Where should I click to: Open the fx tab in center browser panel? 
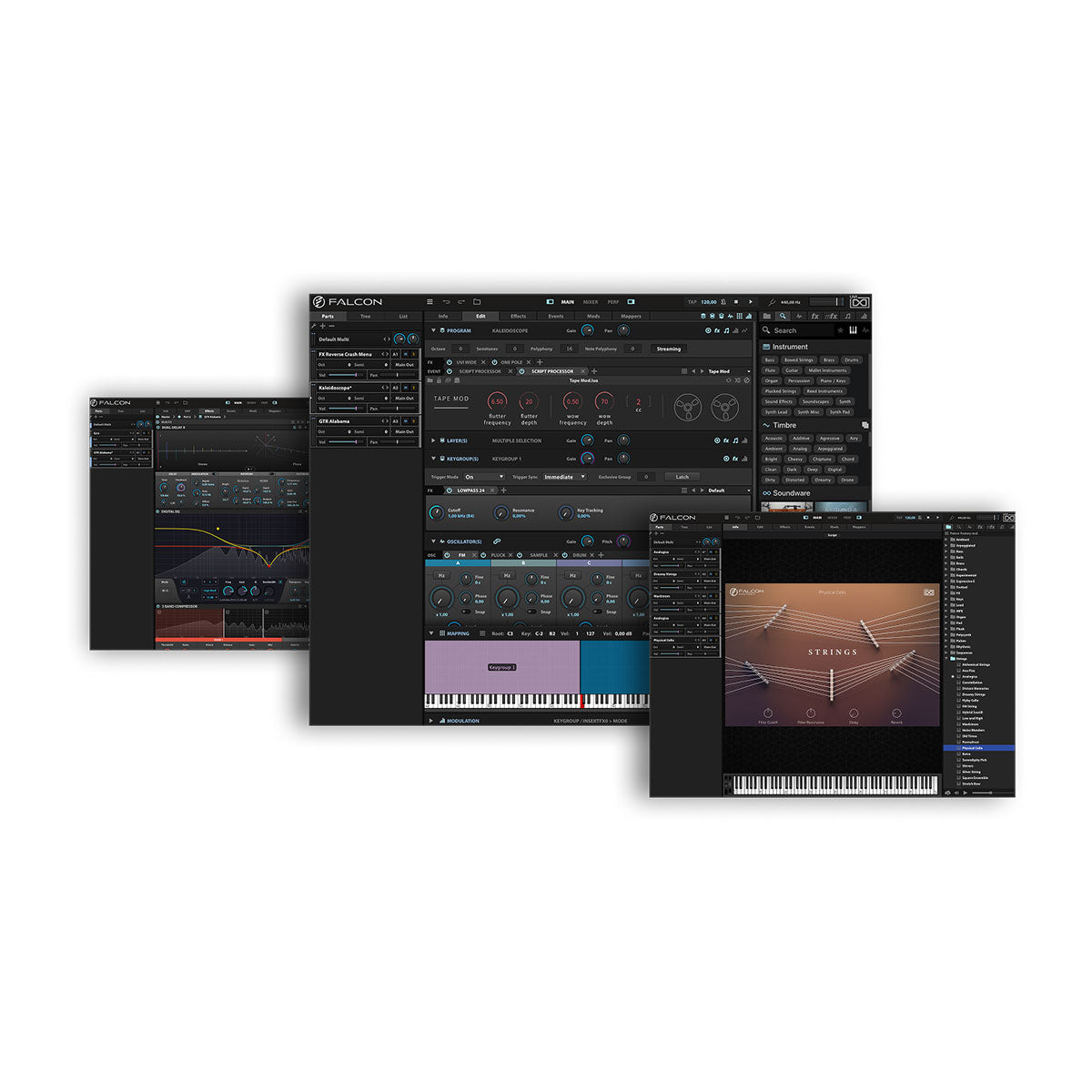pos(814,316)
